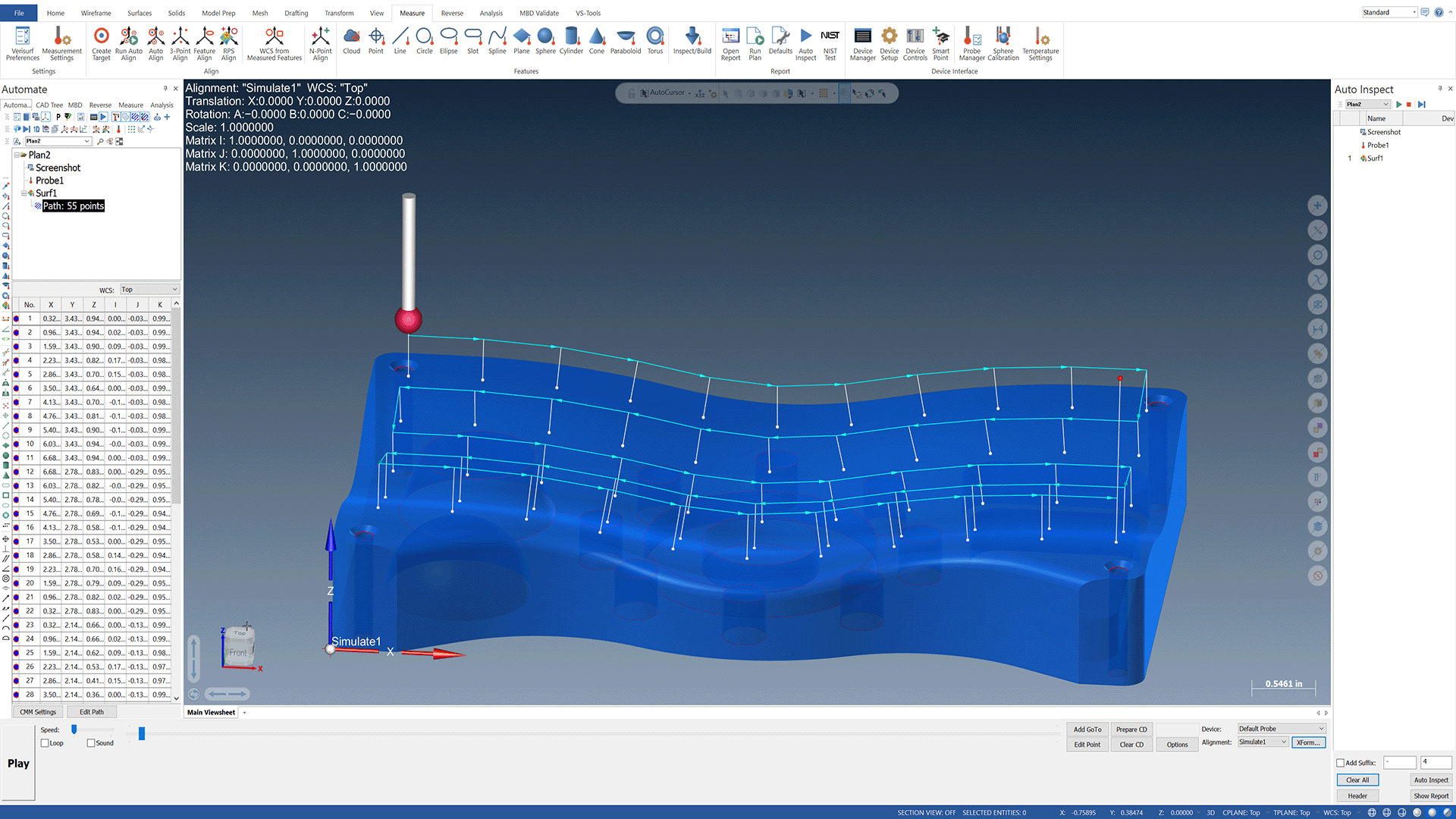Click the Add GoTo button
The height and width of the screenshot is (819, 1456).
pos(1087,730)
